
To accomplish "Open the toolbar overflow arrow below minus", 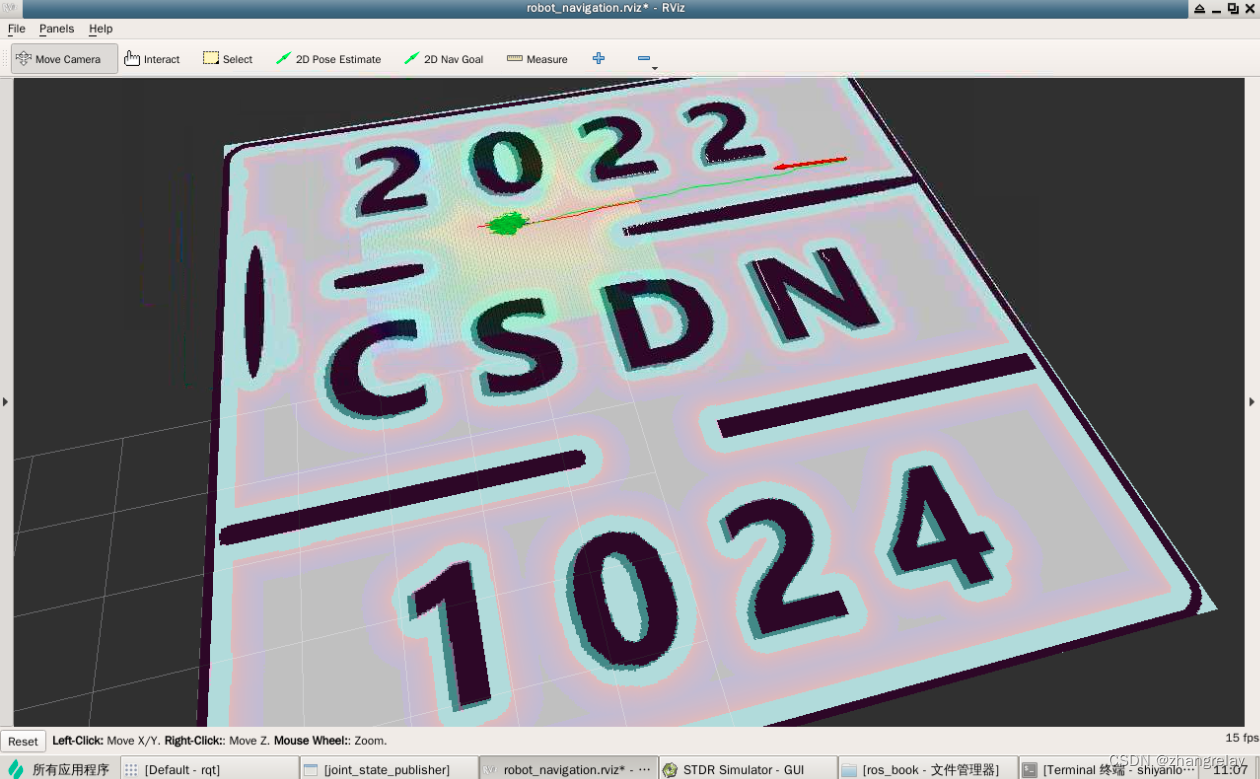I will (654, 69).
